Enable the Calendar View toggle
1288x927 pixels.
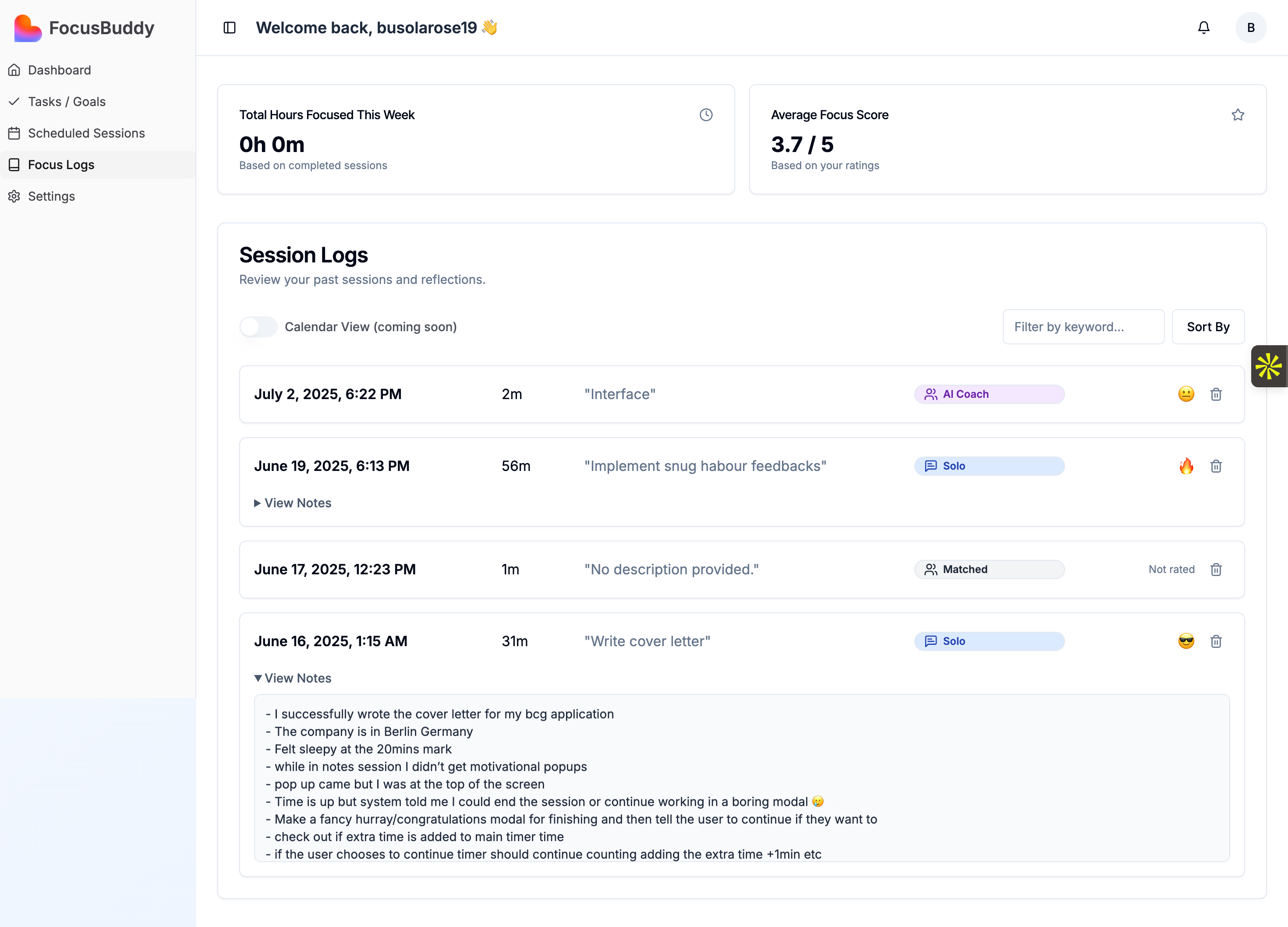coord(258,327)
